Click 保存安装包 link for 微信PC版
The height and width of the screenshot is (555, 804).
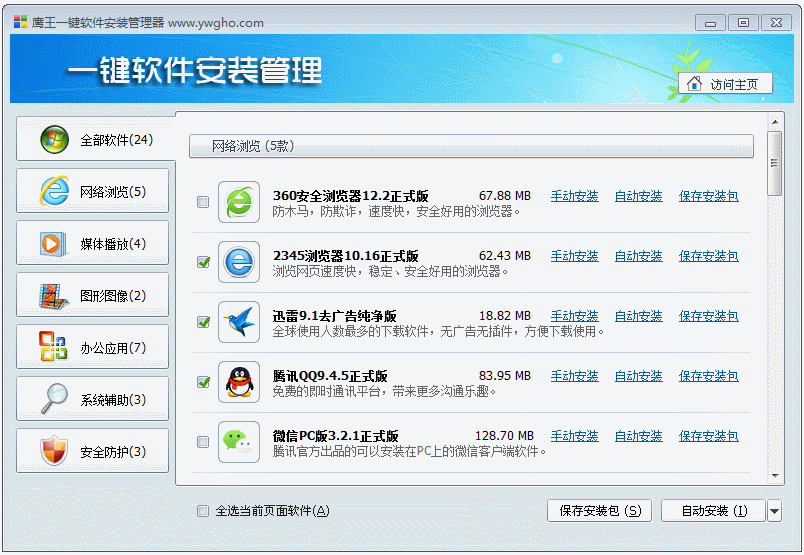tap(709, 436)
